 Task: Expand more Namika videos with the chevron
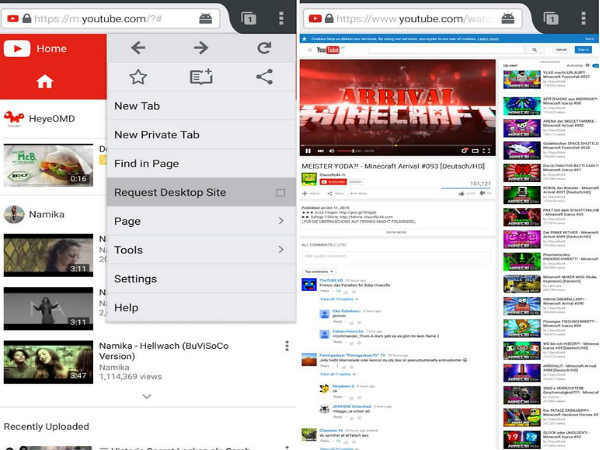pos(147,396)
